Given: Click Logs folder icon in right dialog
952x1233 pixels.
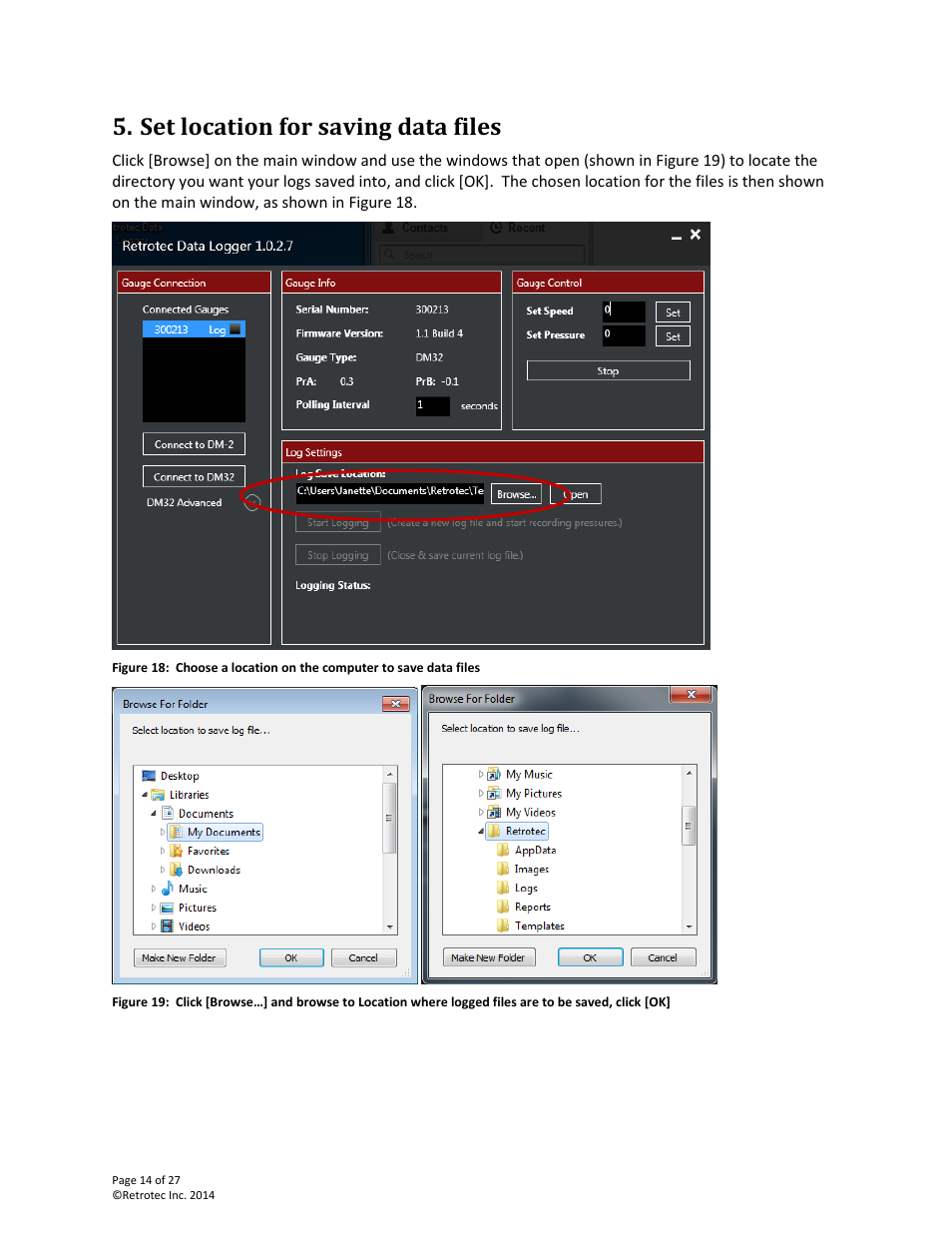Looking at the screenshot, I should 503,888.
